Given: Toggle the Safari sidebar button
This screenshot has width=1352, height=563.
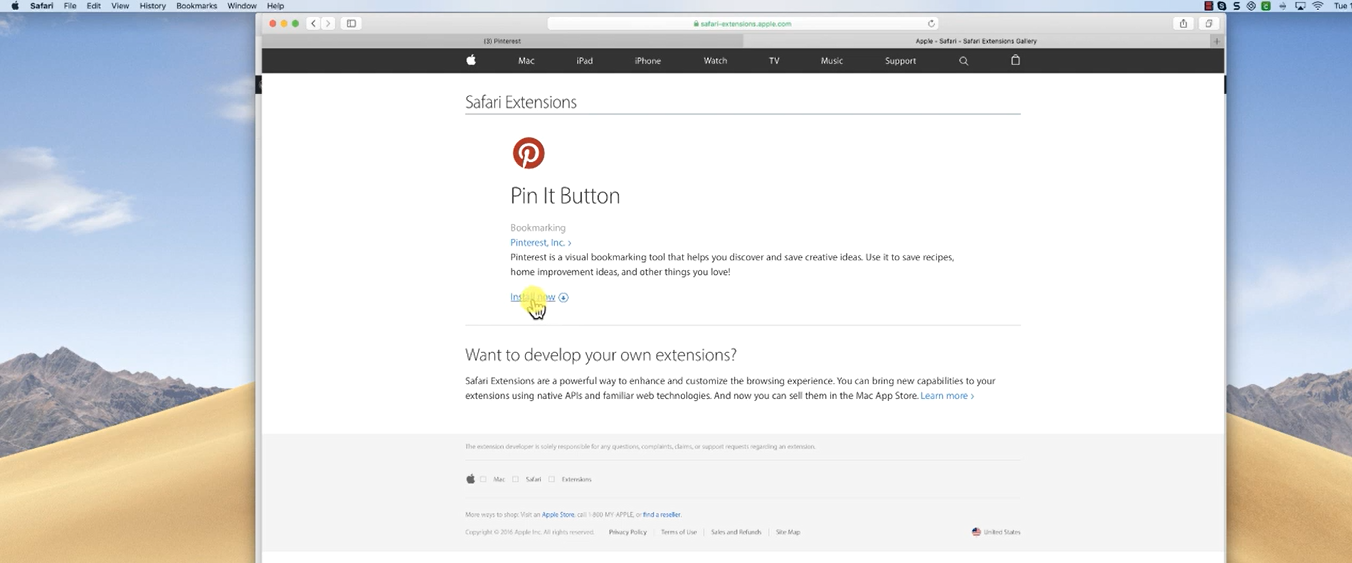Looking at the screenshot, I should 351,23.
